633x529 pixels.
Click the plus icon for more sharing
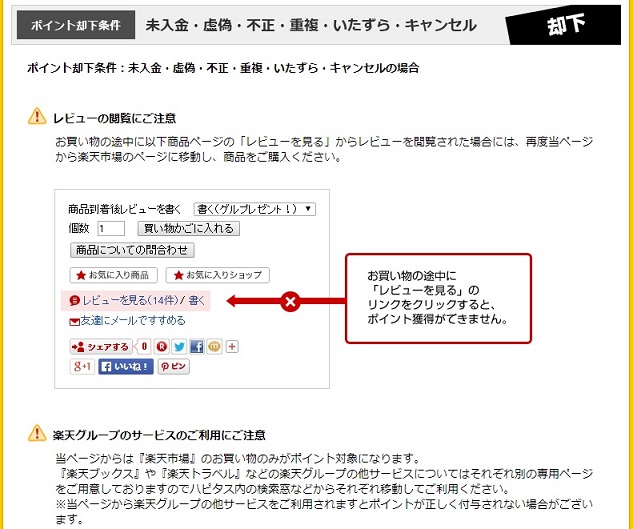click(x=232, y=346)
